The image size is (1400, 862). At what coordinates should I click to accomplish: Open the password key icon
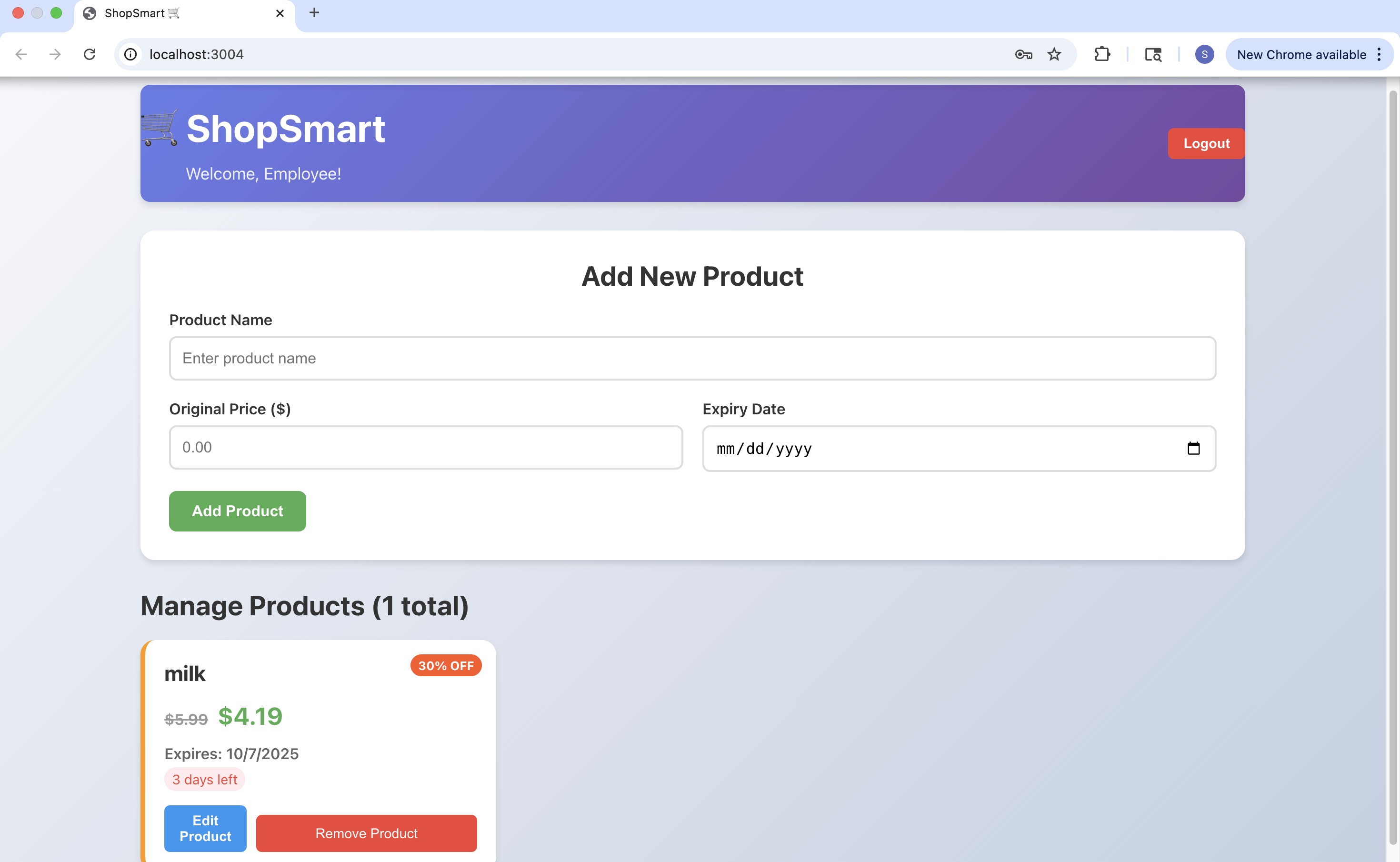[1023, 54]
